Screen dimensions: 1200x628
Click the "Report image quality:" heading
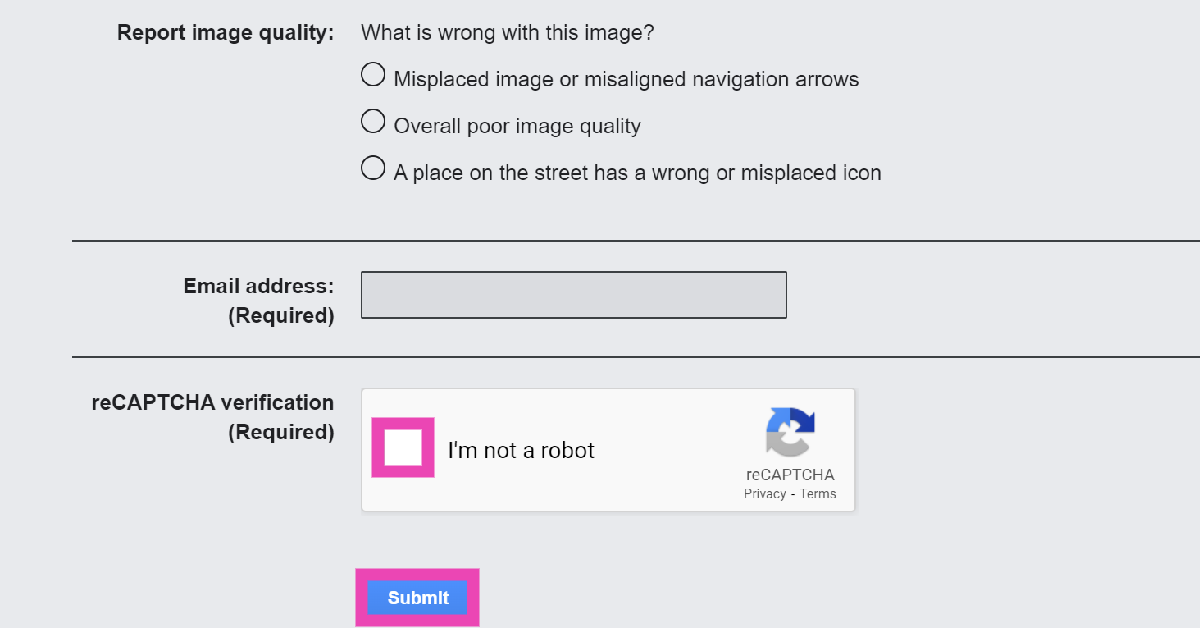225,32
